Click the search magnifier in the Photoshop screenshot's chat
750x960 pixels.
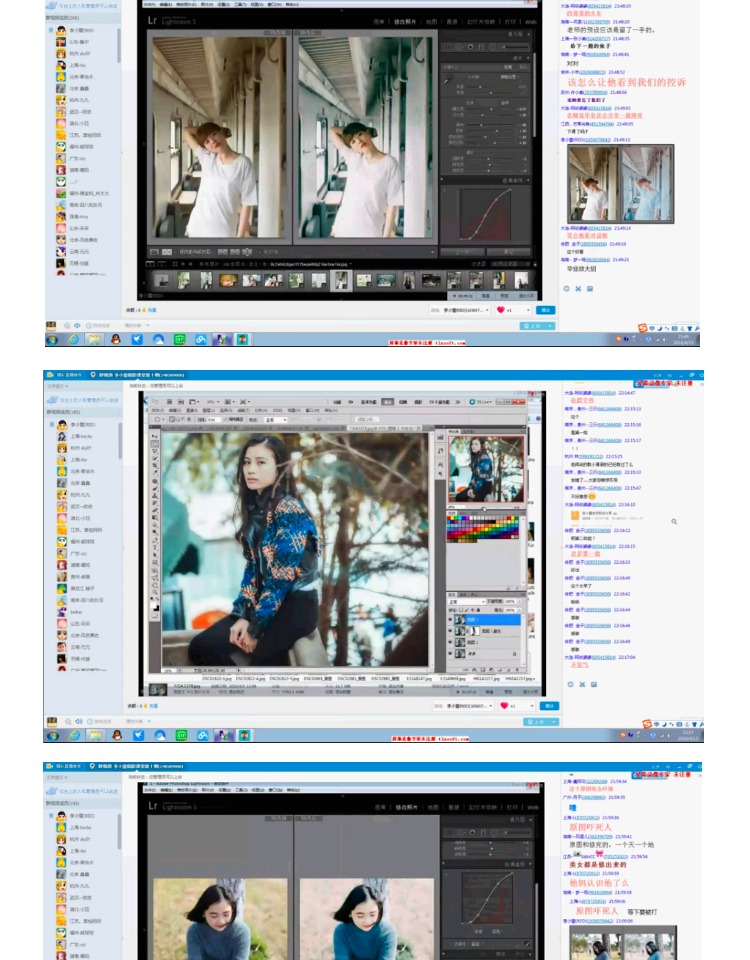pos(674,522)
